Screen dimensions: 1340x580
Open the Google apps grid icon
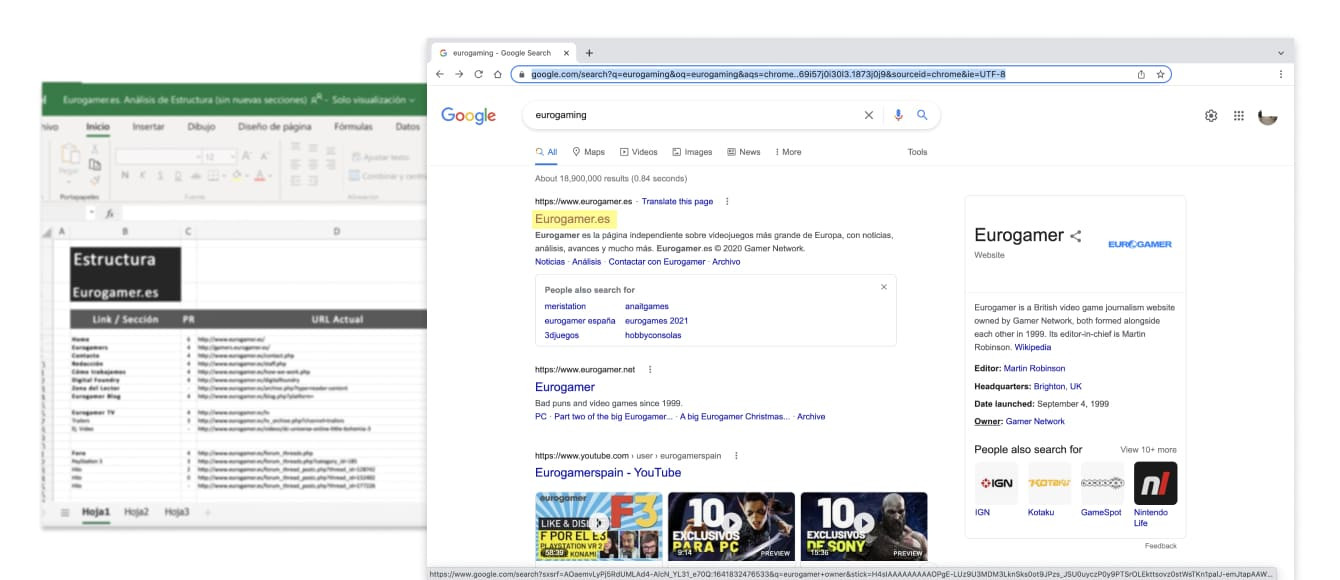point(1239,116)
